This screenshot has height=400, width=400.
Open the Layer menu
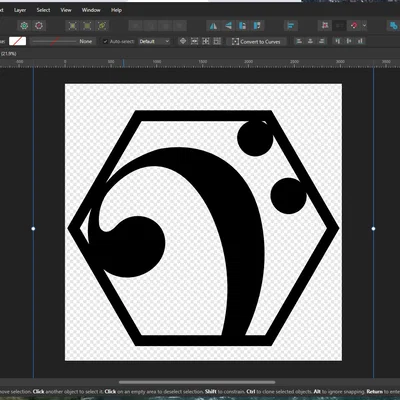(x=20, y=10)
